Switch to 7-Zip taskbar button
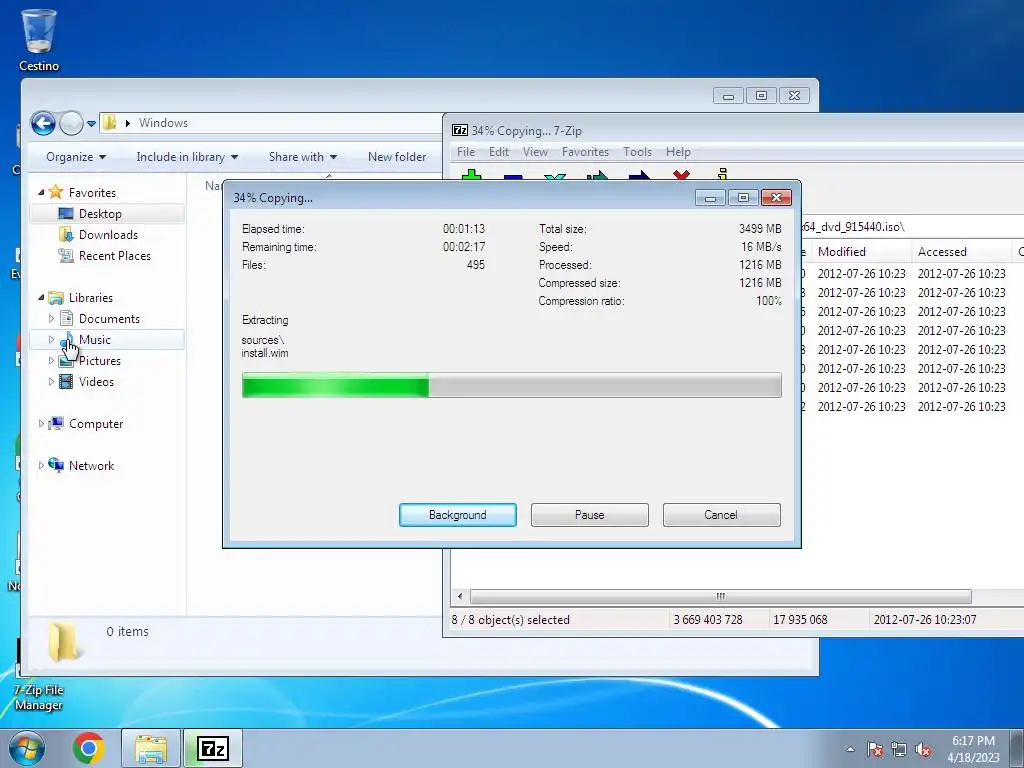This screenshot has width=1024, height=768. 213,748
